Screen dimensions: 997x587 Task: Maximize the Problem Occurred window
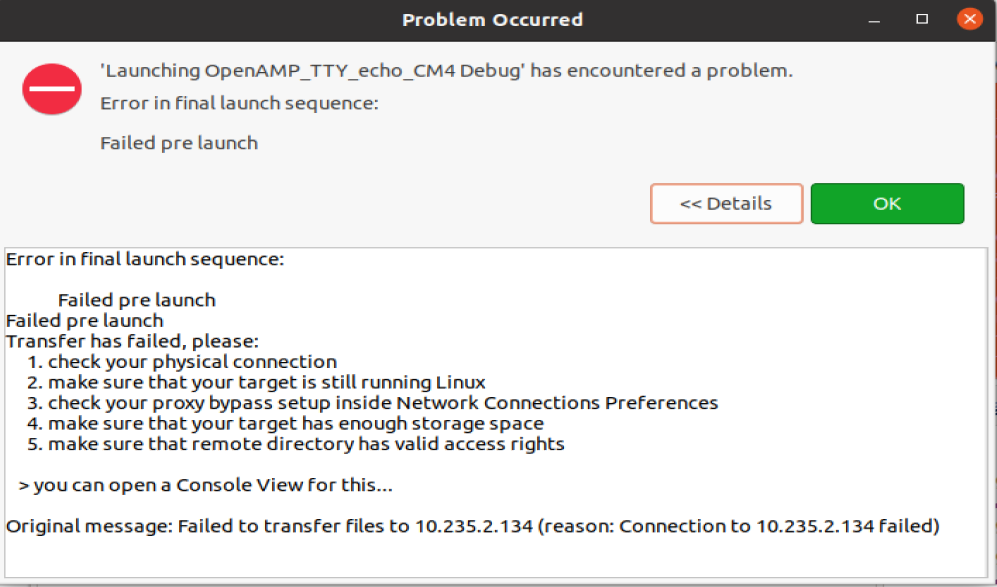click(922, 19)
